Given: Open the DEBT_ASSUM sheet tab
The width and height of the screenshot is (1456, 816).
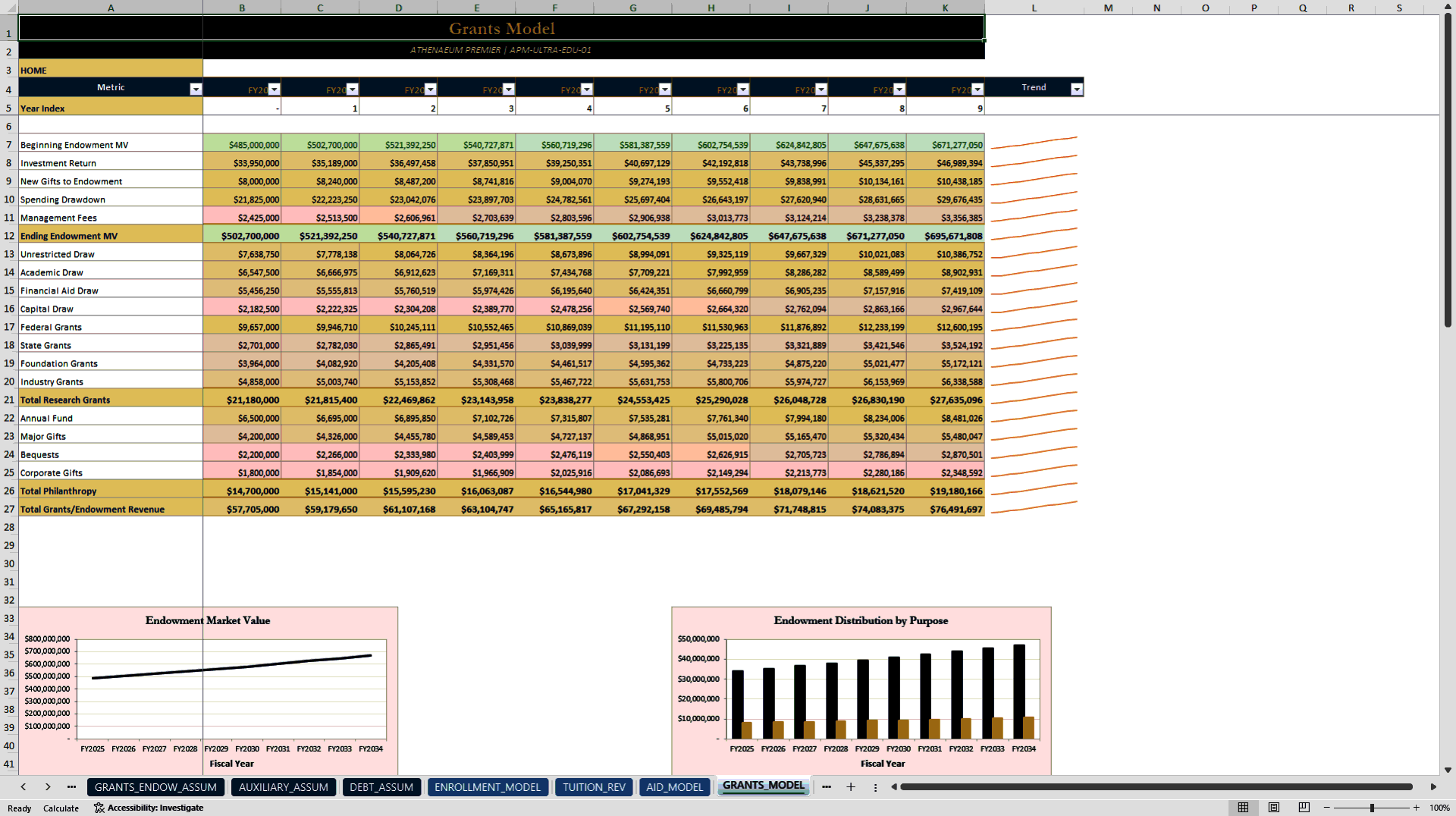Looking at the screenshot, I should 381,787.
